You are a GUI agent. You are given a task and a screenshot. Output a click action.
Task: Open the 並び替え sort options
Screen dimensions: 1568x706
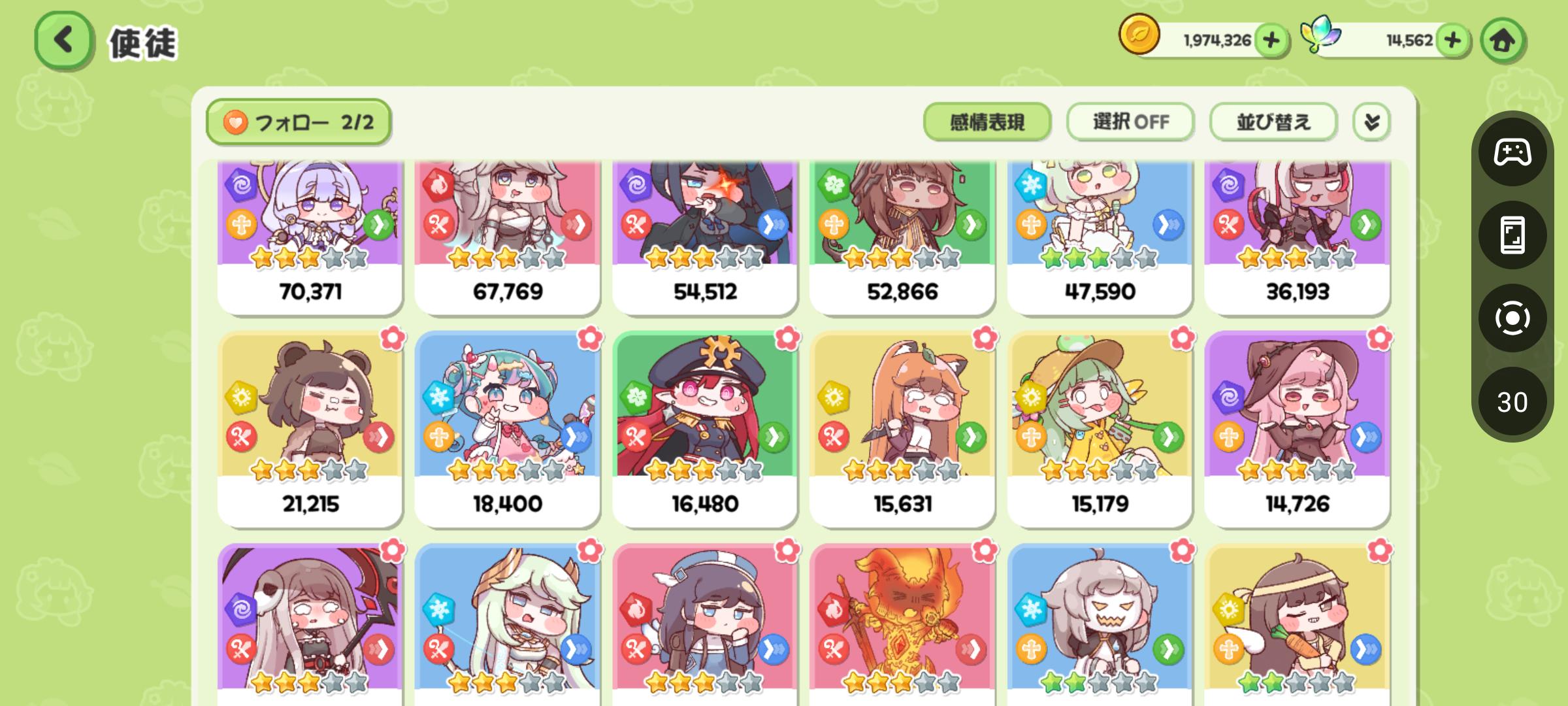tap(1273, 122)
